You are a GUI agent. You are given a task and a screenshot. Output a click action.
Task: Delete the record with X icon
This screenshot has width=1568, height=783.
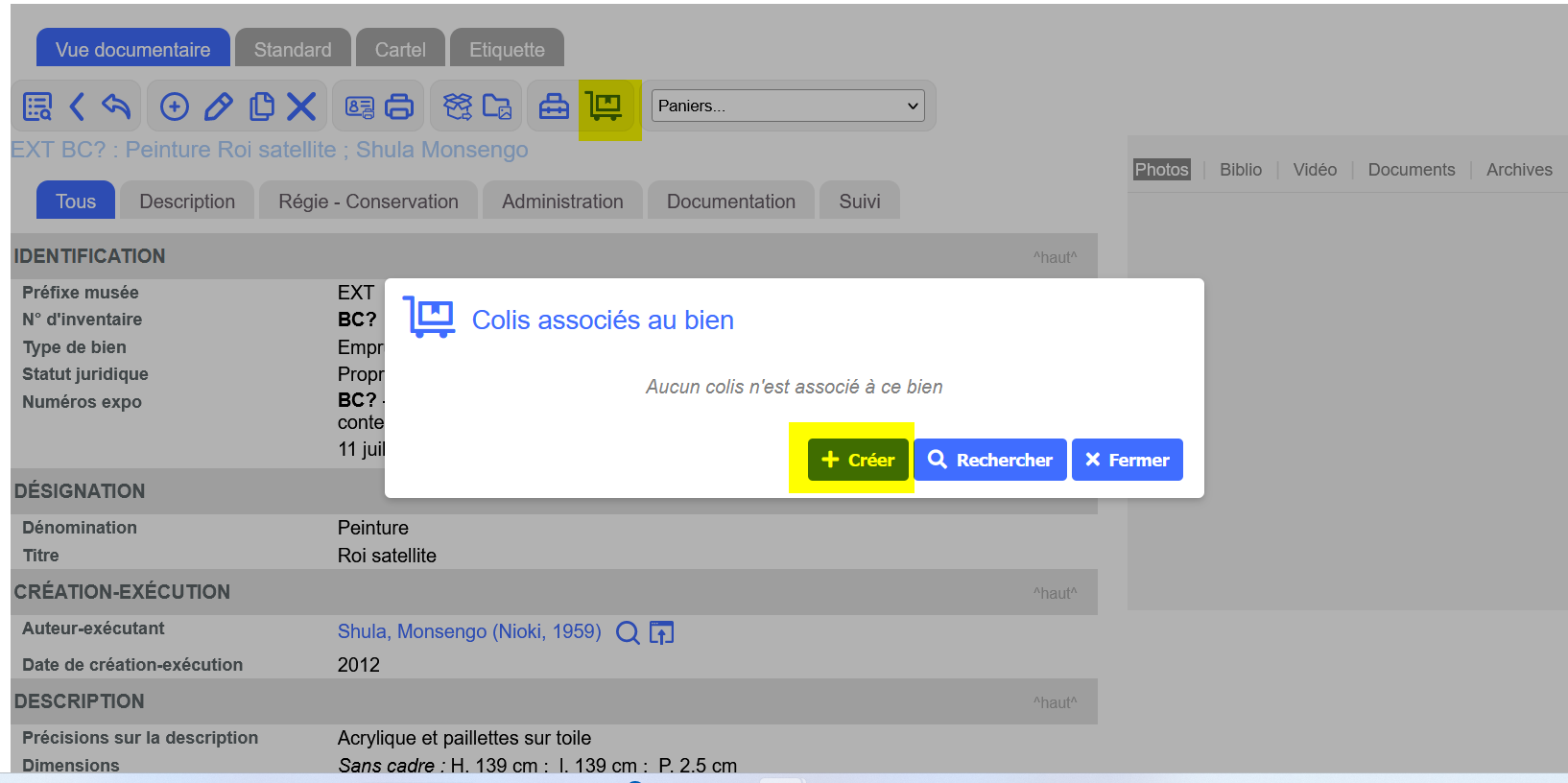click(301, 107)
